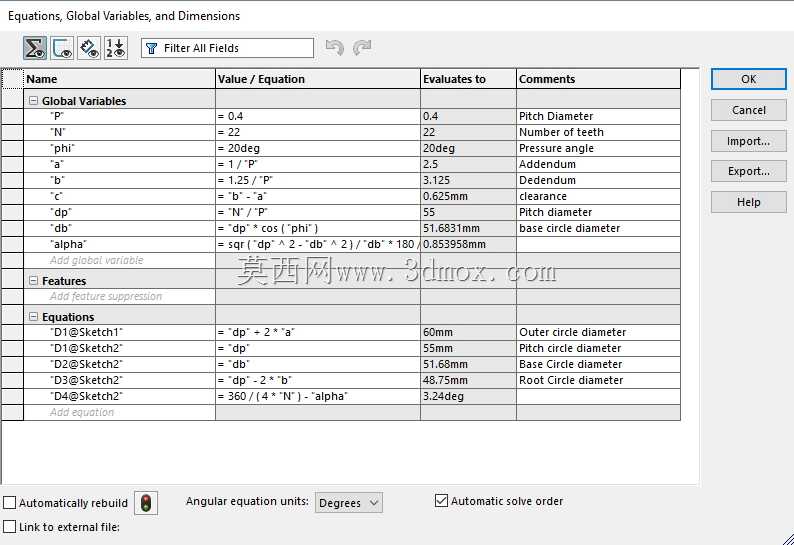
Task: Click the Add equation cell
Action: [x=120, y=412]
